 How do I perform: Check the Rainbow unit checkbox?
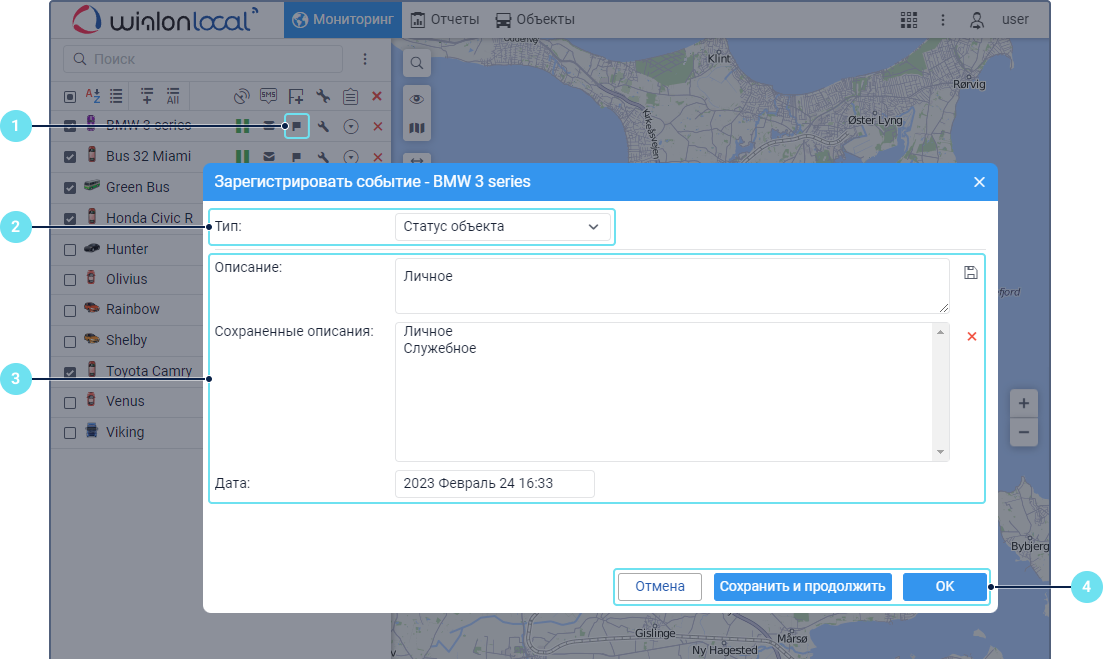pos(70,311)
